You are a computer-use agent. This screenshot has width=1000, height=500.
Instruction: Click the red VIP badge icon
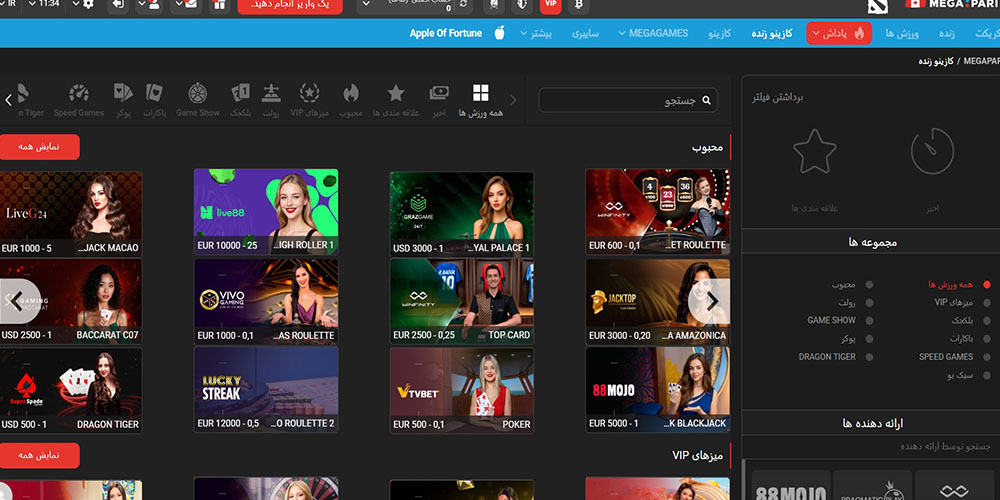(x=550, y=5)
